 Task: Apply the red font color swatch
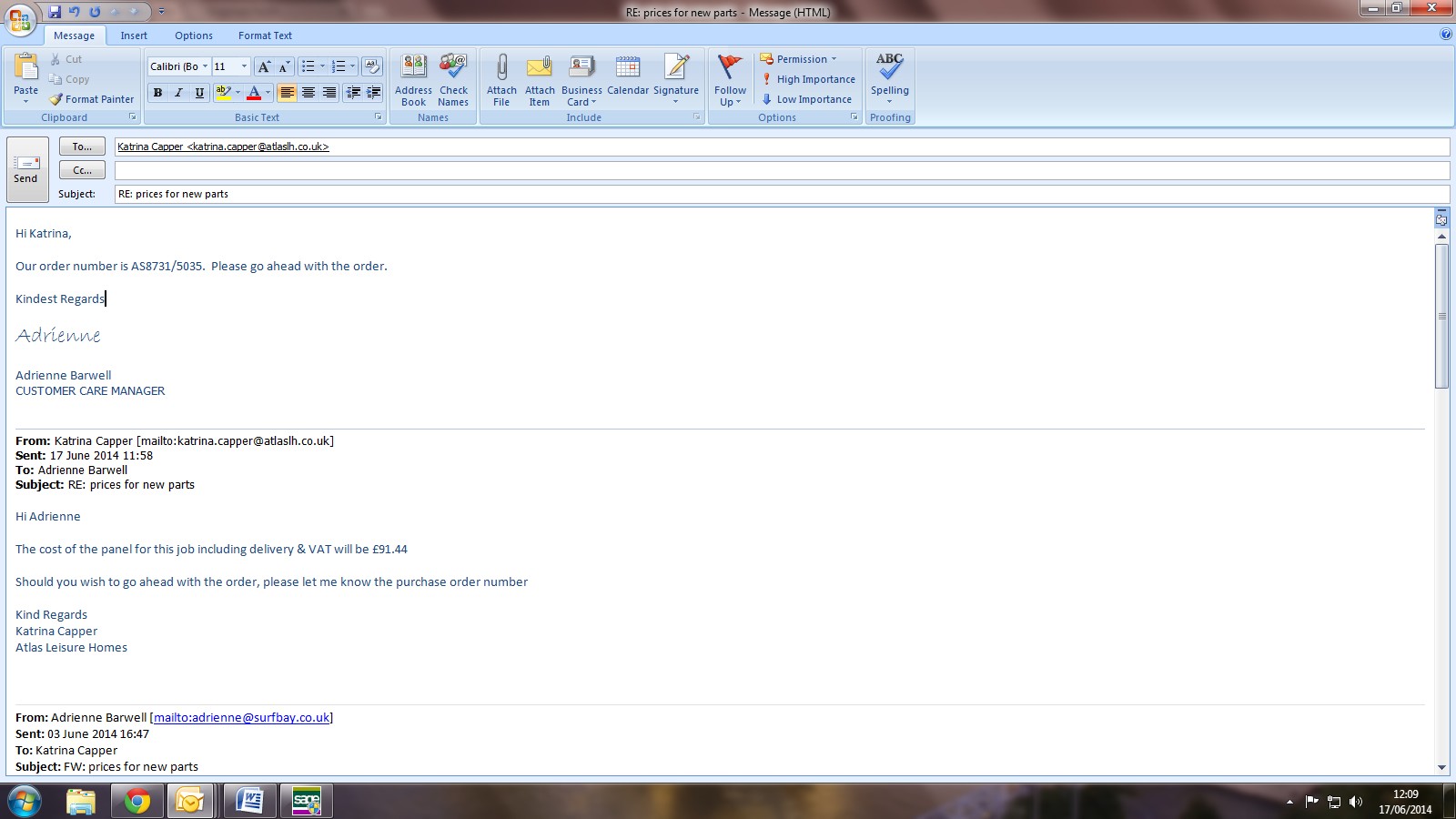point(254,93)
